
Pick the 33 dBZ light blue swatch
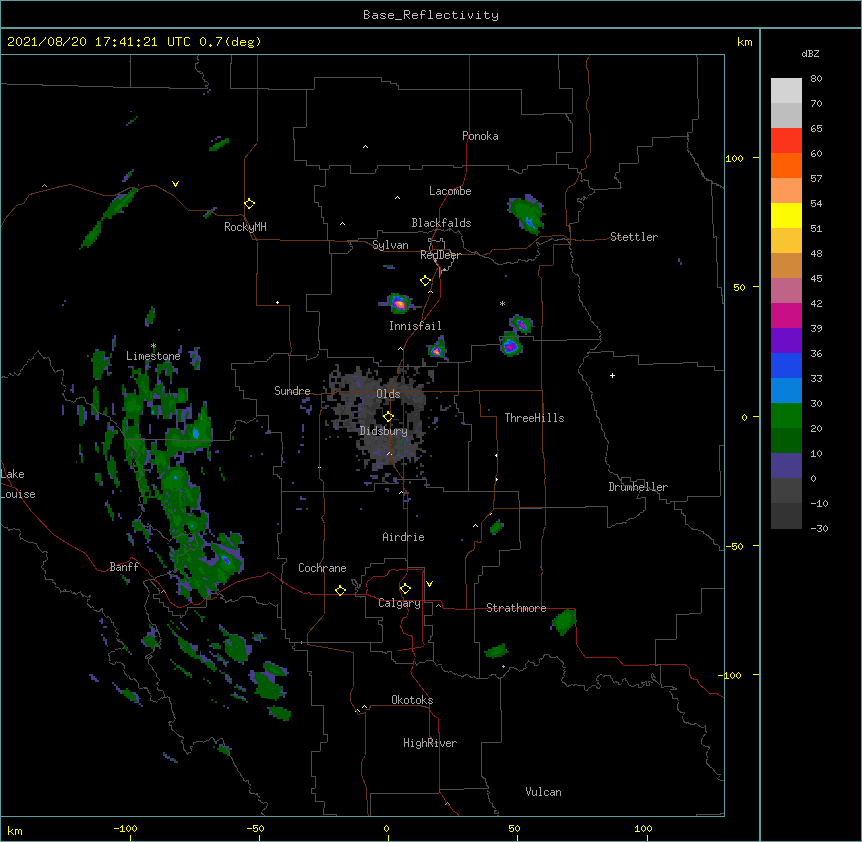click(786, 390)
